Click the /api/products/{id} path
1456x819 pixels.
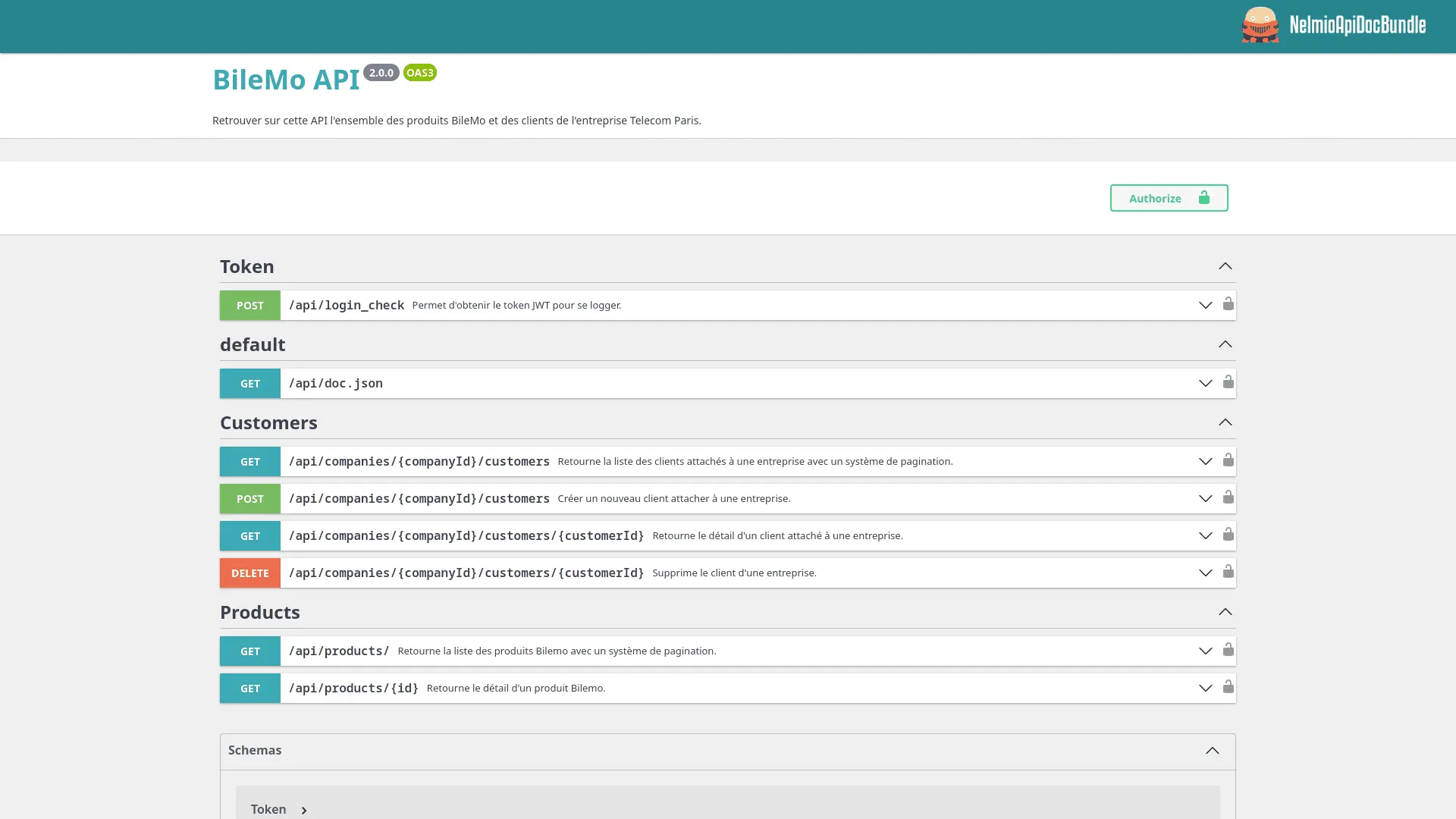(x=353, y=689)
